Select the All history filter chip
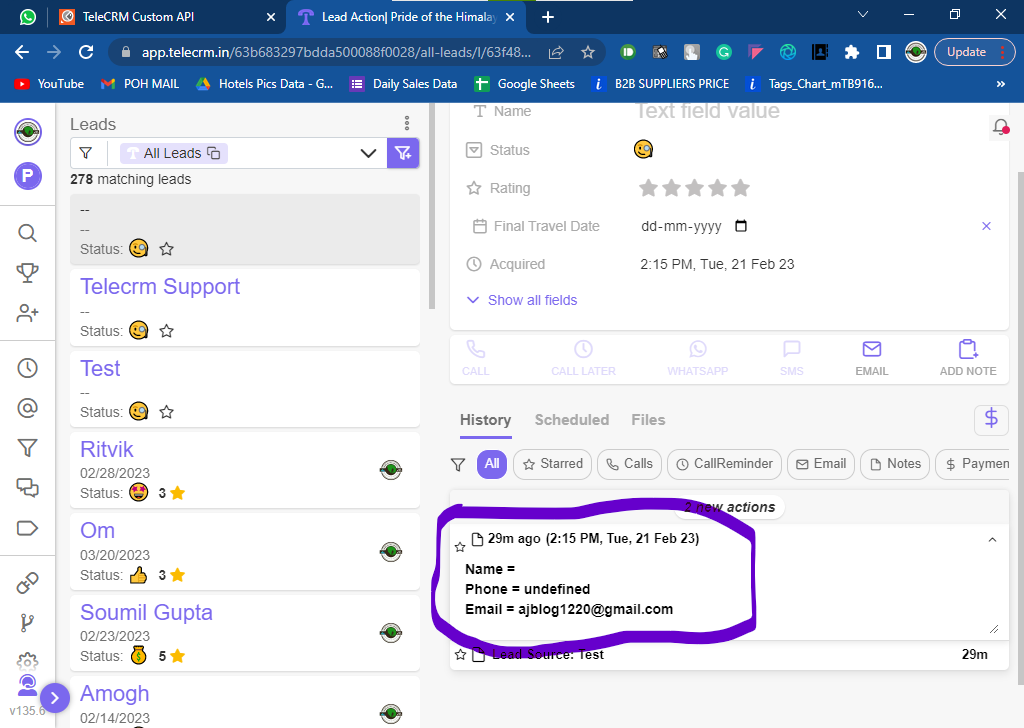The width and height of the screenshot is (1024, 728). point(492,464)
